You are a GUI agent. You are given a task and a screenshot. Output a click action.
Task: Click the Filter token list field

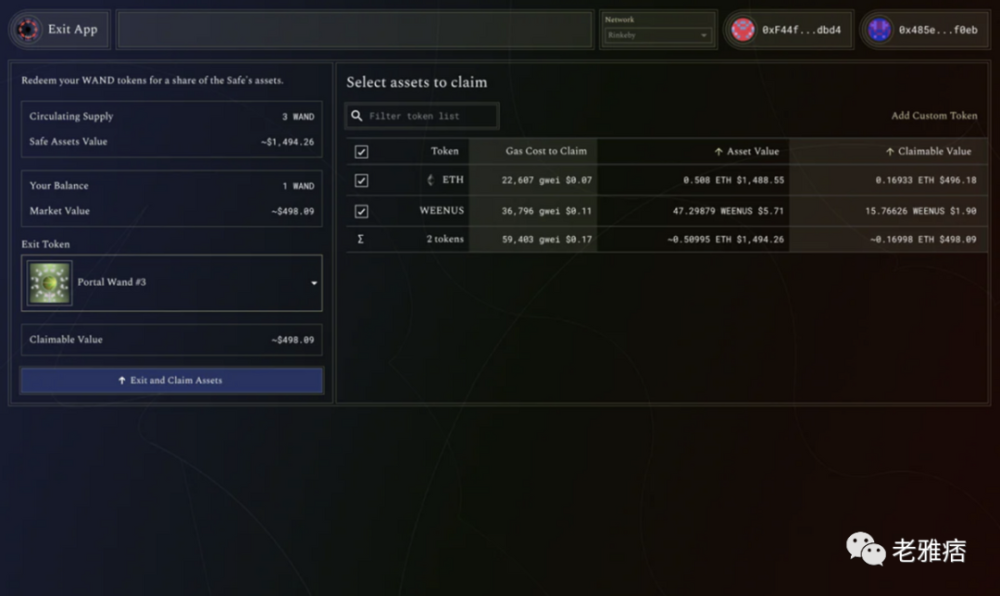pos(422,116)
